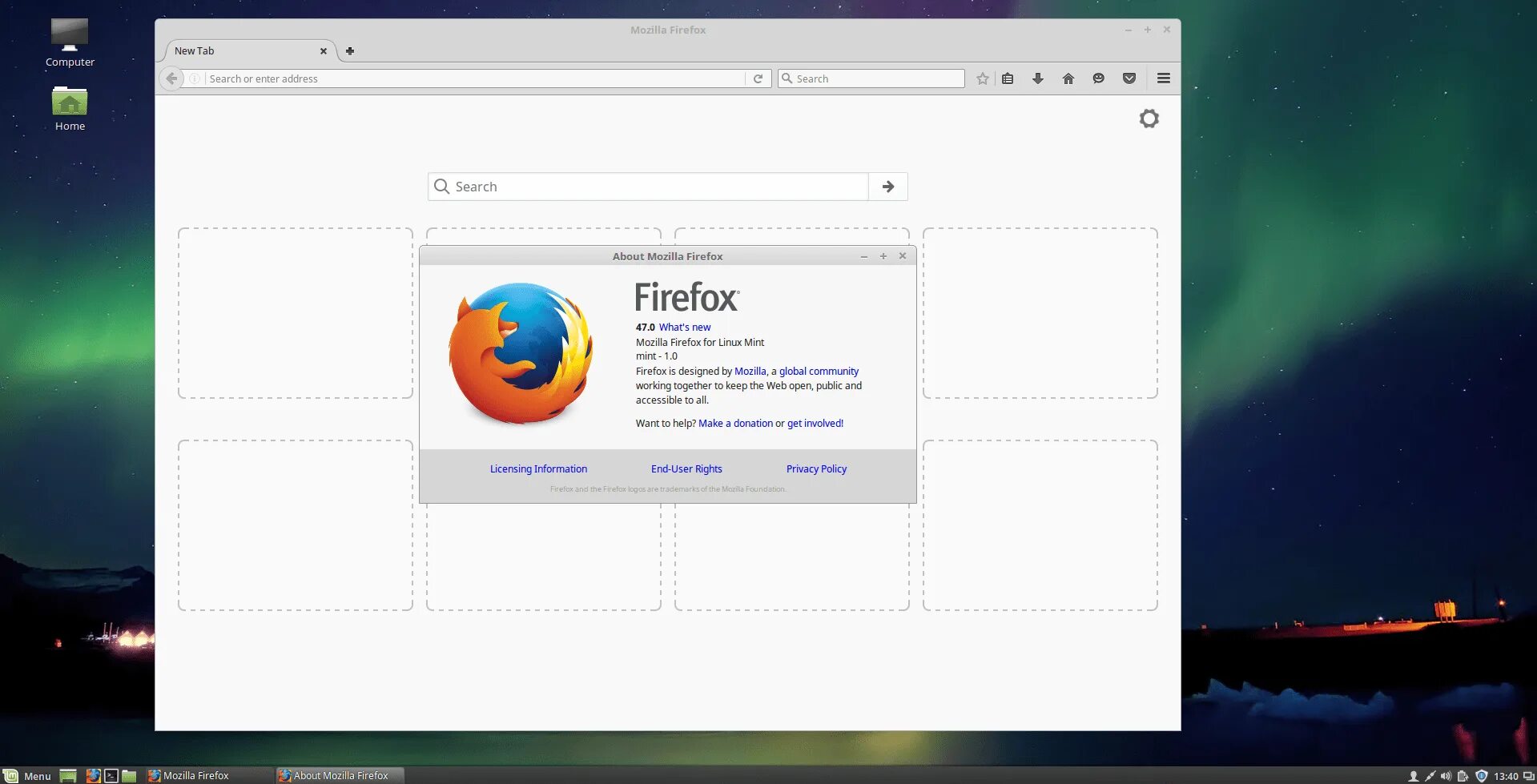This screenshot has width=1537, height=784.
Task: Open the Privacy Policy link
Action: tap(816, 468)
